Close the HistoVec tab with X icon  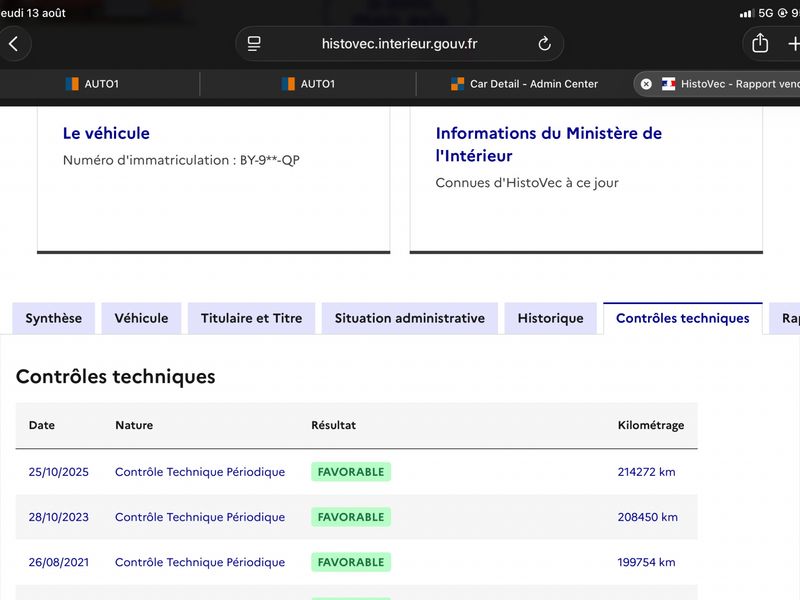[646, 84]
